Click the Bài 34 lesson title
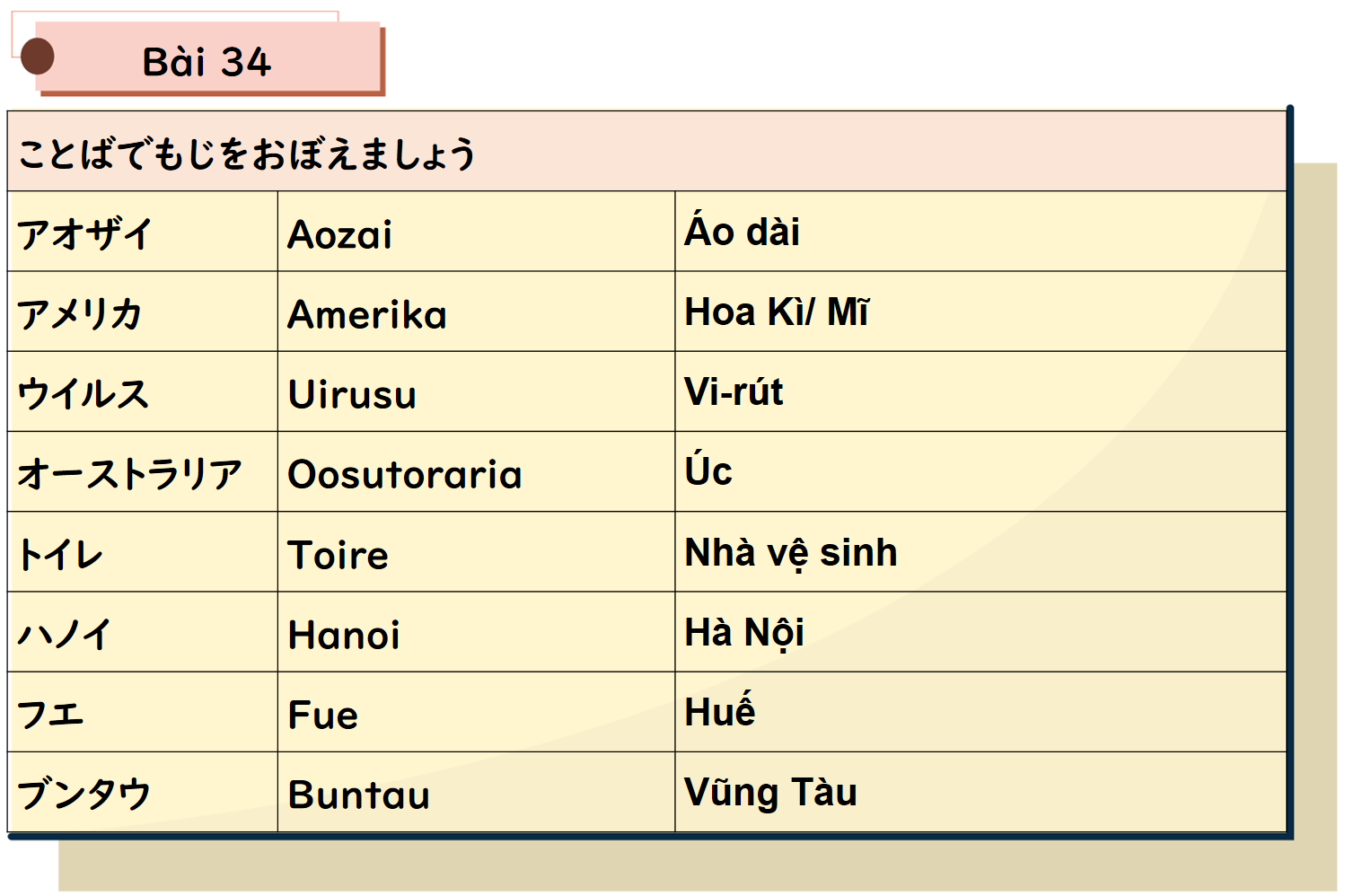Viewport: 1354px width, 896px height. tap(207, 62)
